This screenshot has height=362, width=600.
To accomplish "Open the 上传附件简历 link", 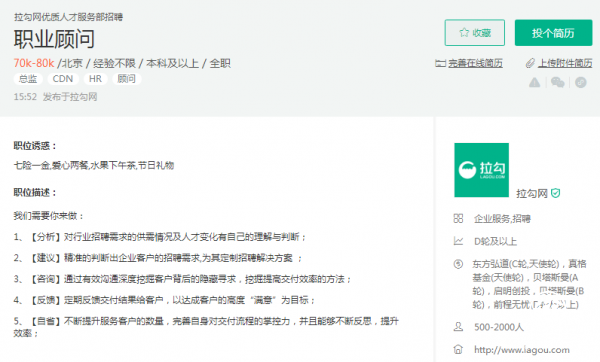I will click(565, 63).
